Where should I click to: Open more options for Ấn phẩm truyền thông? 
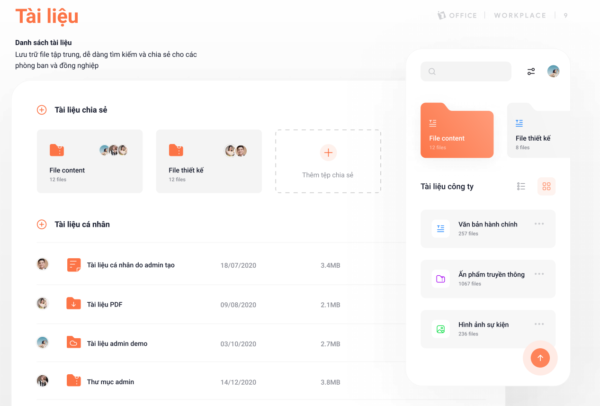tap(539, 274)
